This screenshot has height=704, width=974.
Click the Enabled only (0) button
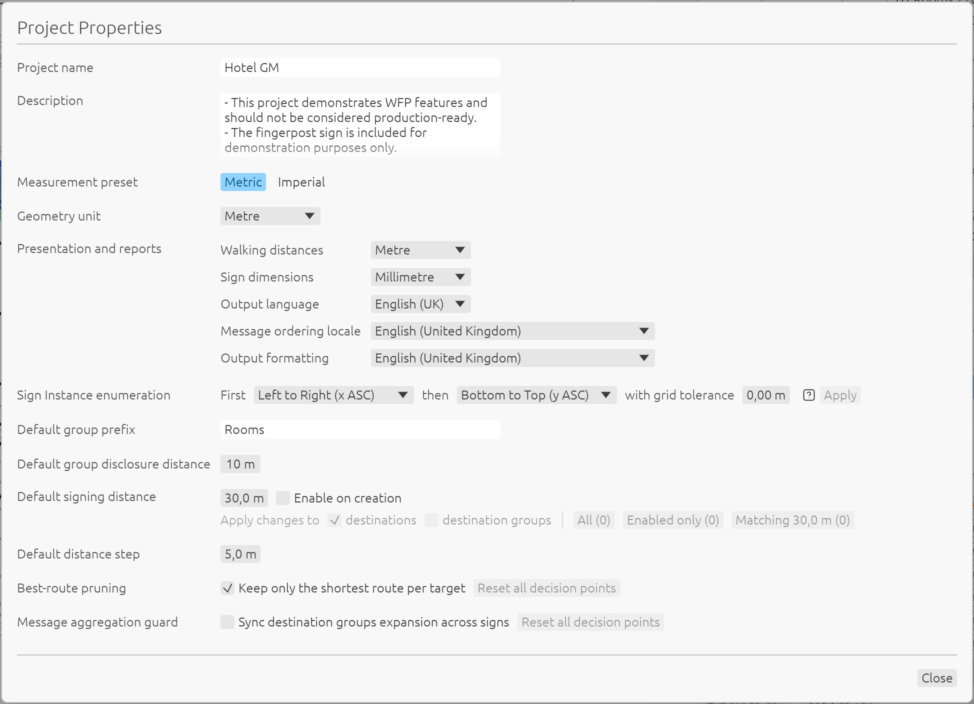click(673, 520)
